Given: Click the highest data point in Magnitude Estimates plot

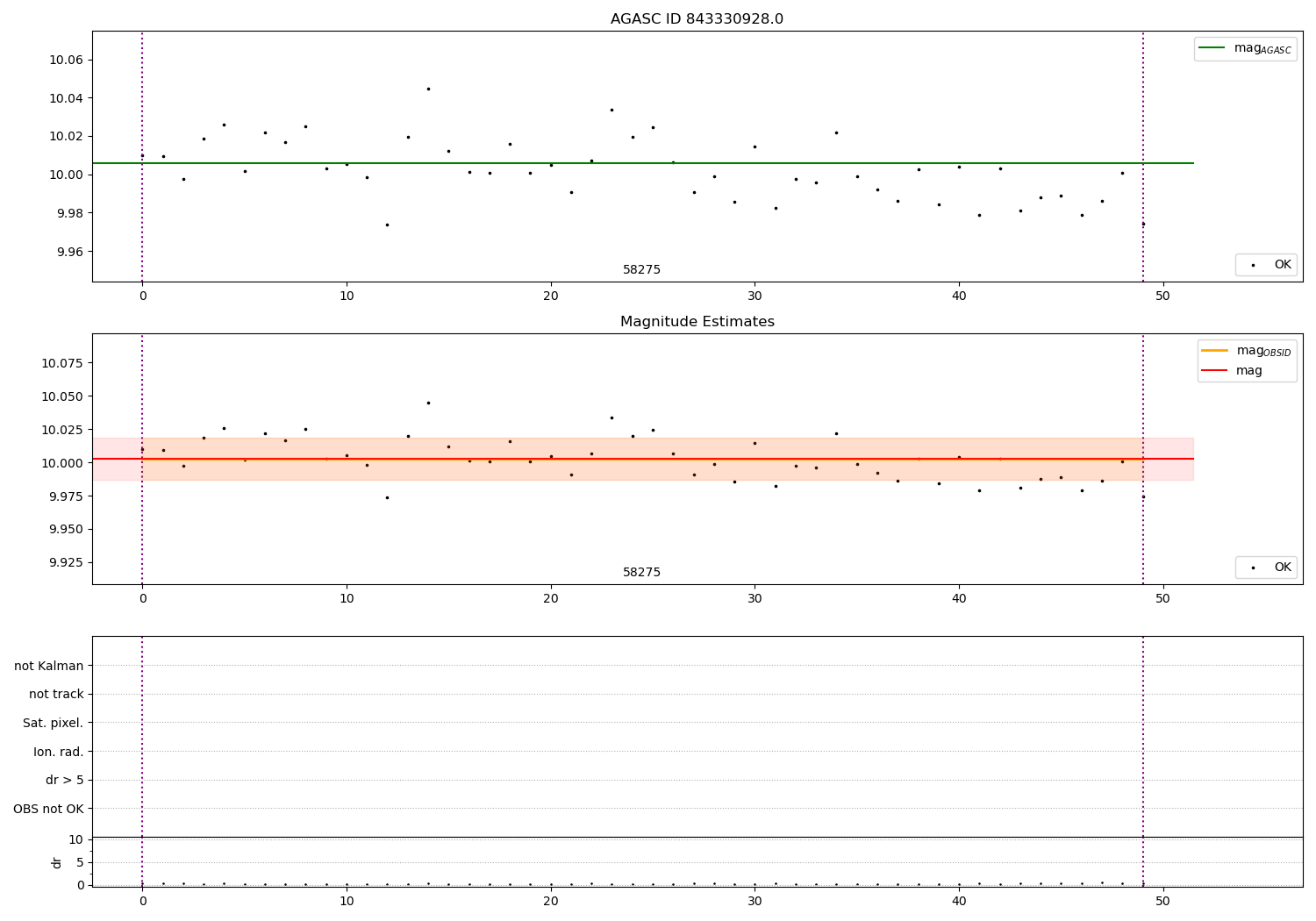Looking at the screenshot, I should coord(428,403).
